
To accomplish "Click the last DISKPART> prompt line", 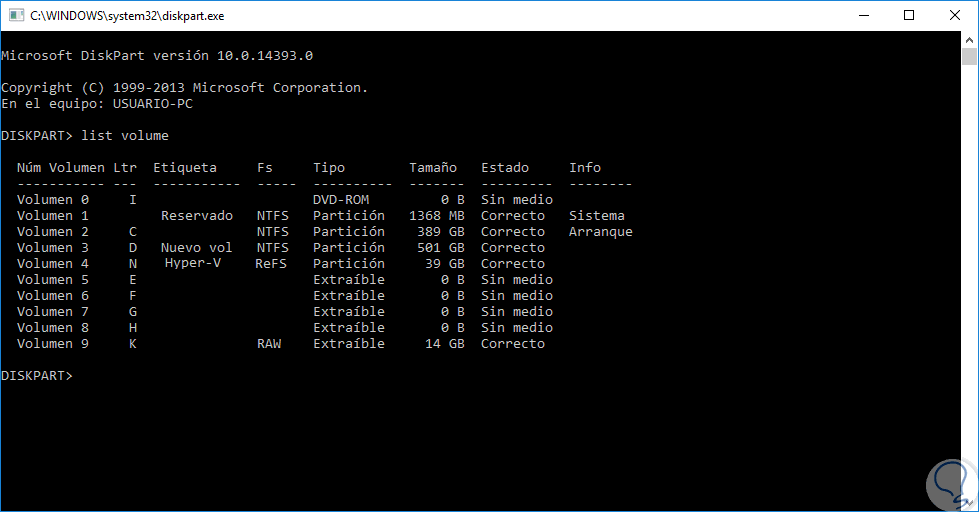I will (37, 376).
